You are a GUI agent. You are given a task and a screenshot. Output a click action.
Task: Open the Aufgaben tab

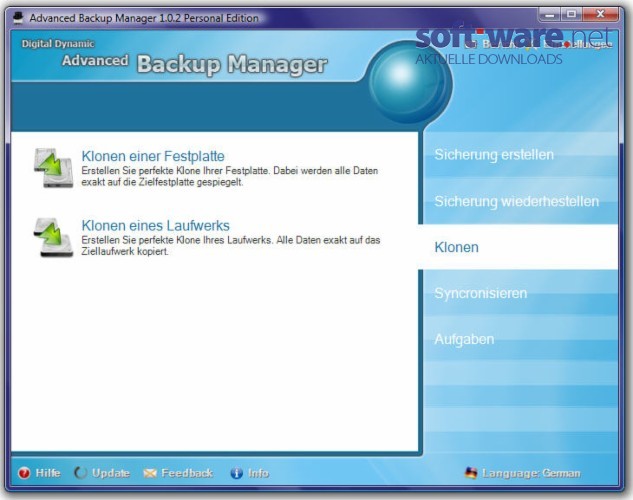point(520,339)
